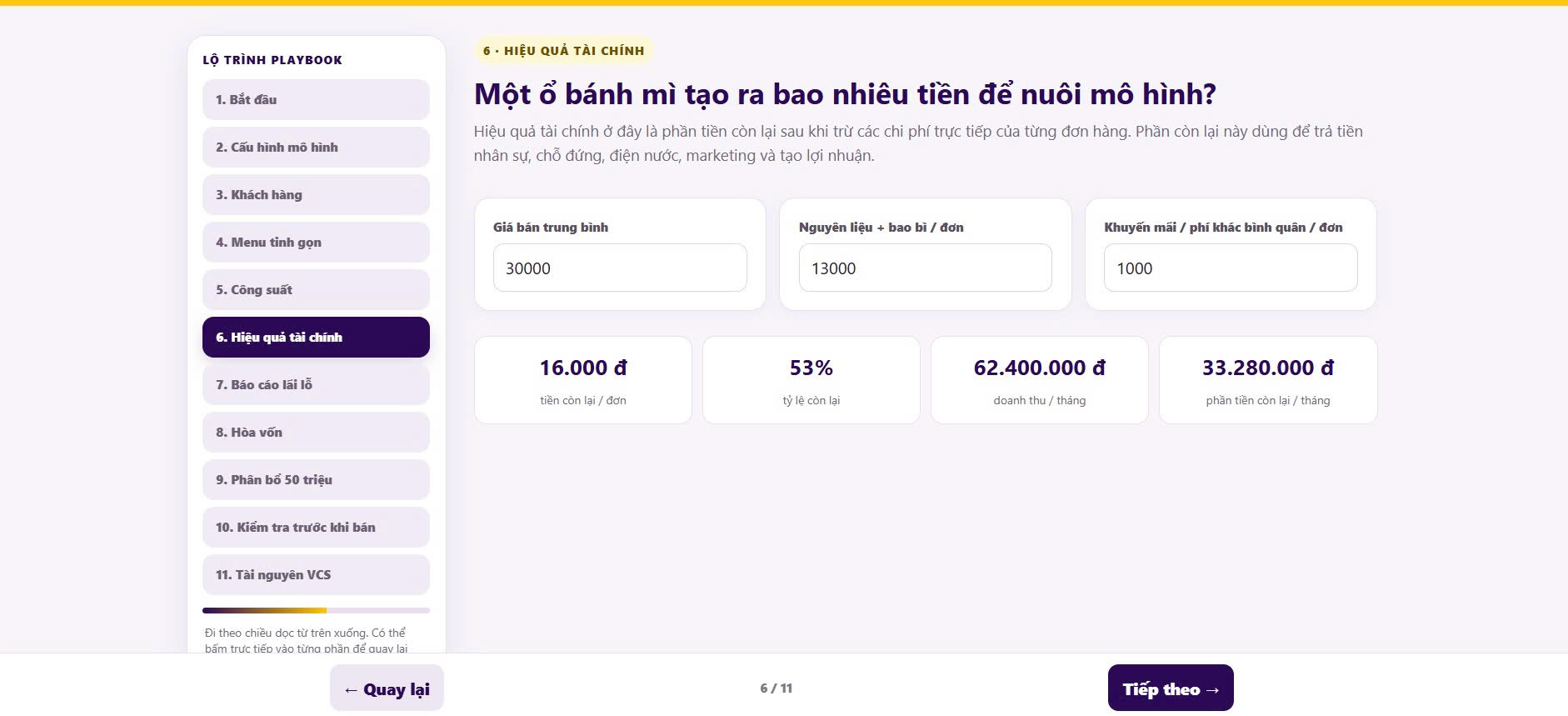Select 3. Khách hàng in sidebar
The height and width of the screenshot is (716, 1568).
tap(316, 194)
